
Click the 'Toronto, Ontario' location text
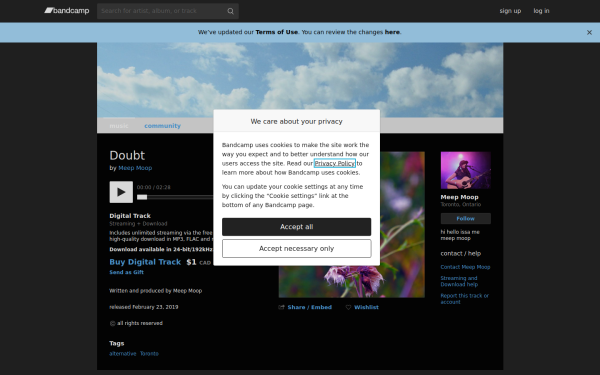461,205
